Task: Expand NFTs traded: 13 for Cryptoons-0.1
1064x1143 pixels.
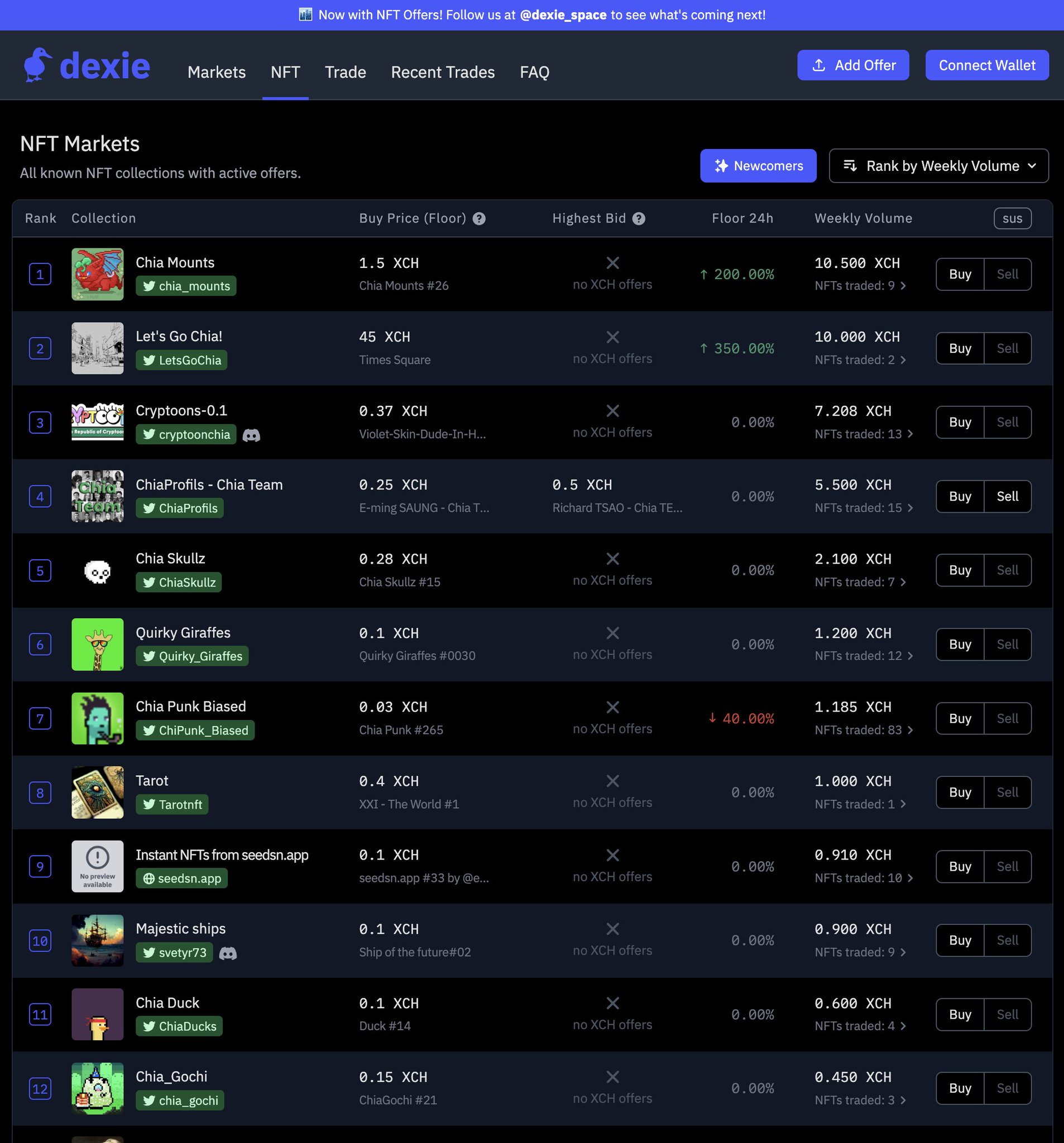Action: coord(864,434)
